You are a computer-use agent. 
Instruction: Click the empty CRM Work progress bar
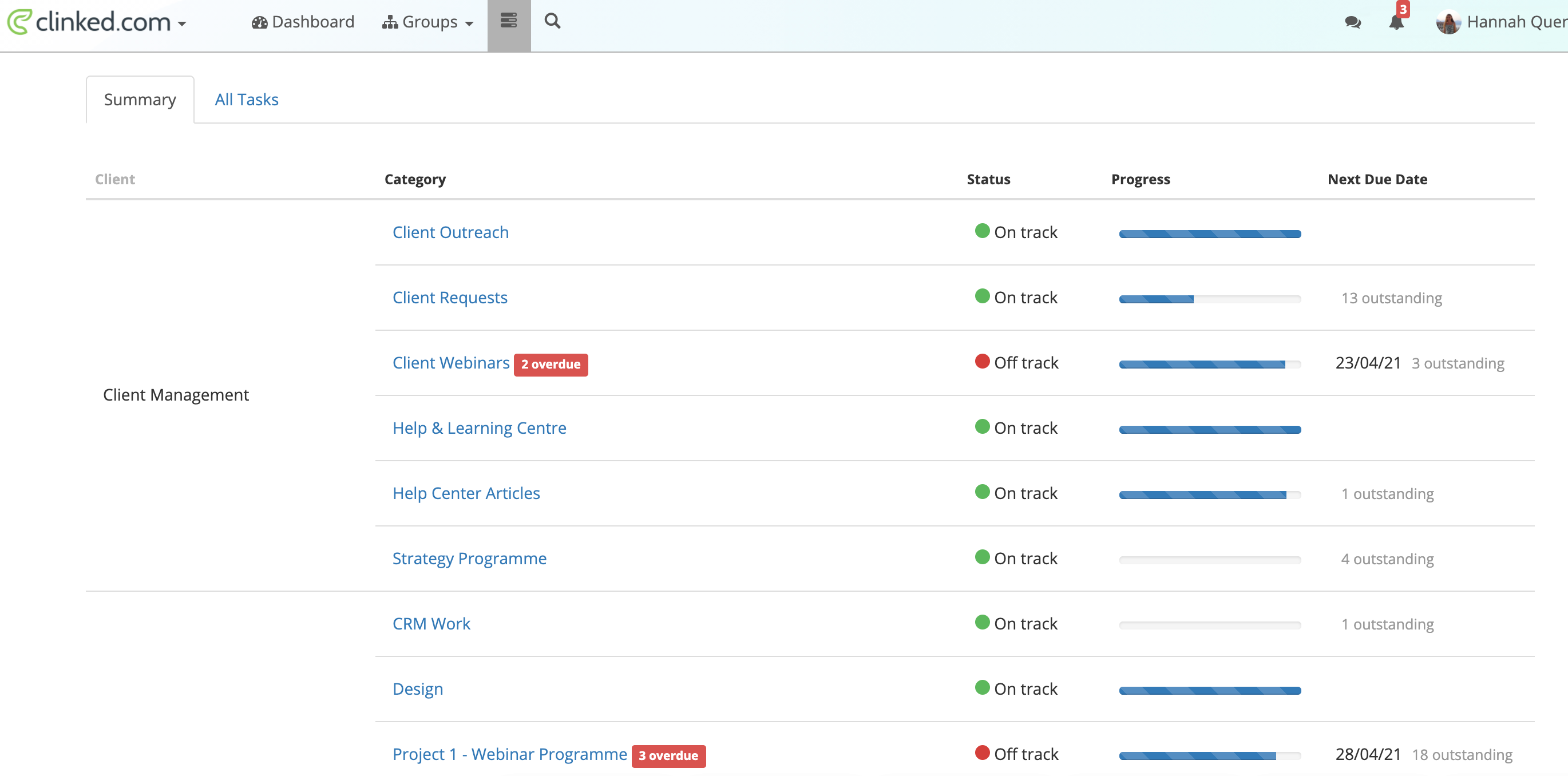[1210, 625]
